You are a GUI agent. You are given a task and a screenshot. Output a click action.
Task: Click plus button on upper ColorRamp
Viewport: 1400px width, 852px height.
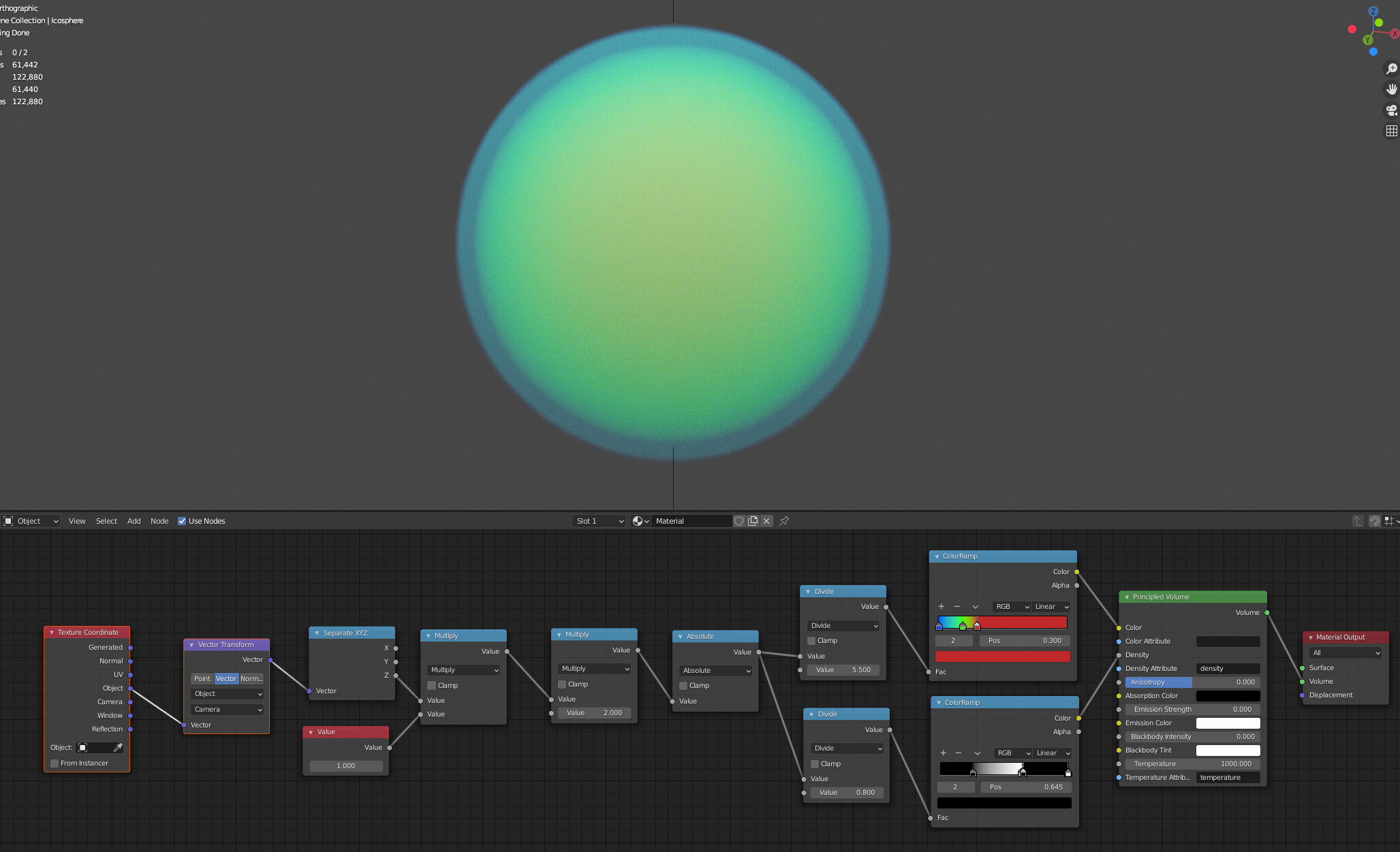click(942, 607)
